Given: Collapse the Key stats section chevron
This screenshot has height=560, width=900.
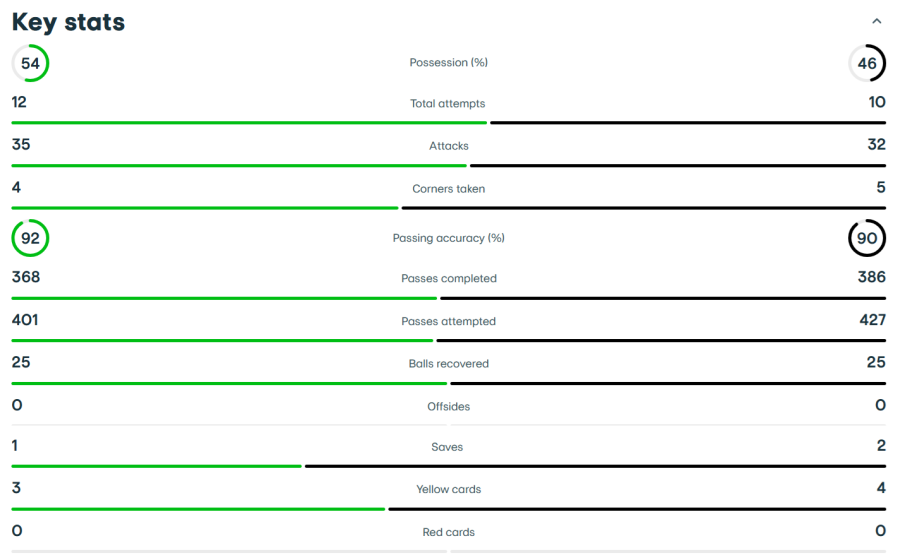Looking at the screenshot, I should (x=876, y=21).
